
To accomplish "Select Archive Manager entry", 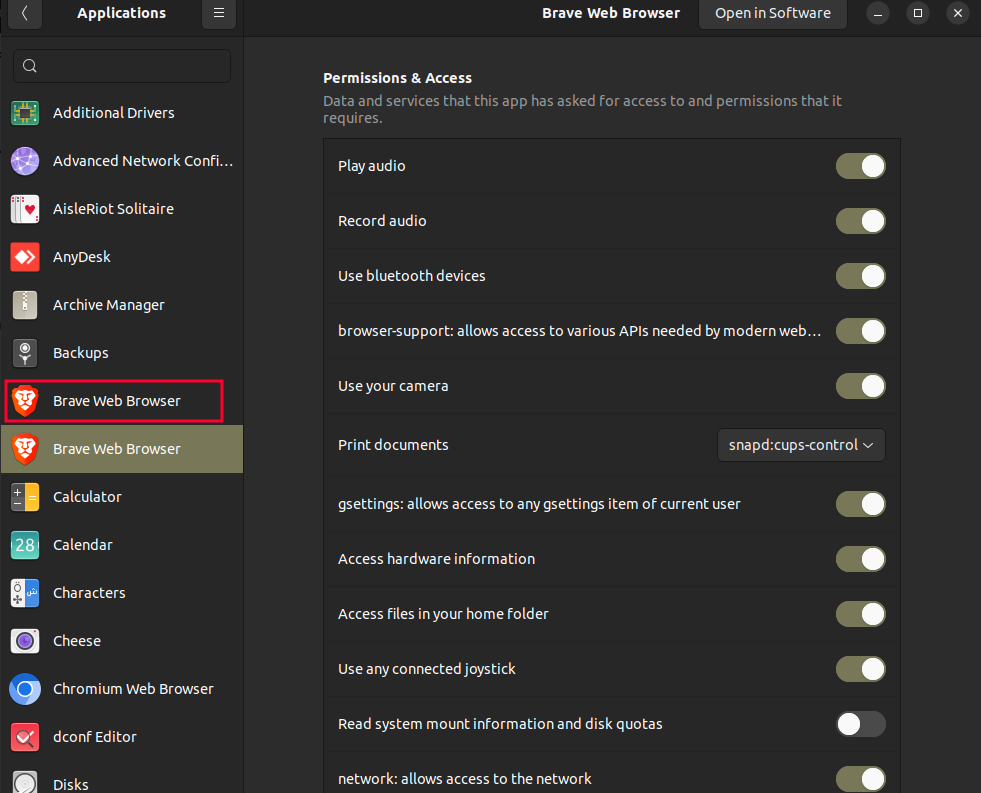I will (x=122, y=305).
